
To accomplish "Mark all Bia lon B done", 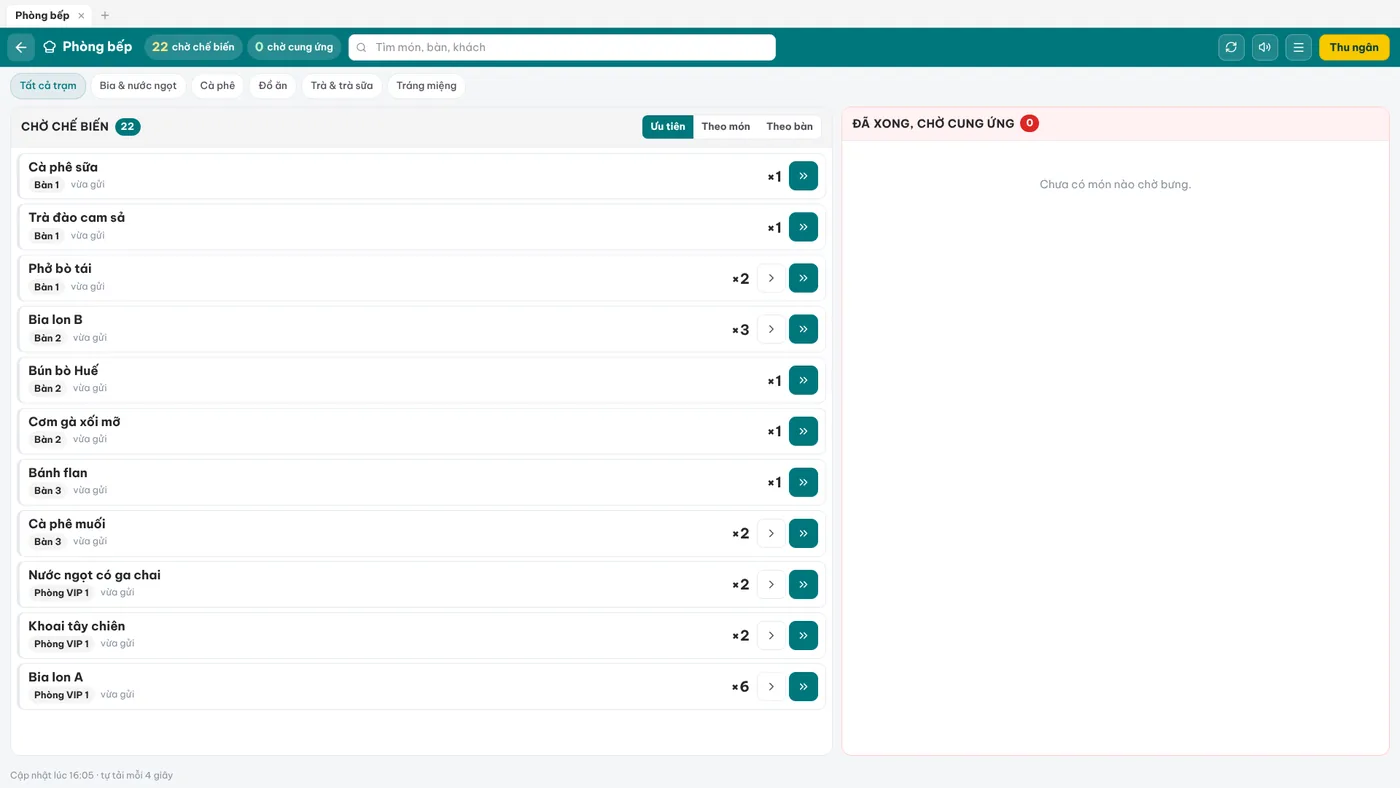I will (803, 329).
